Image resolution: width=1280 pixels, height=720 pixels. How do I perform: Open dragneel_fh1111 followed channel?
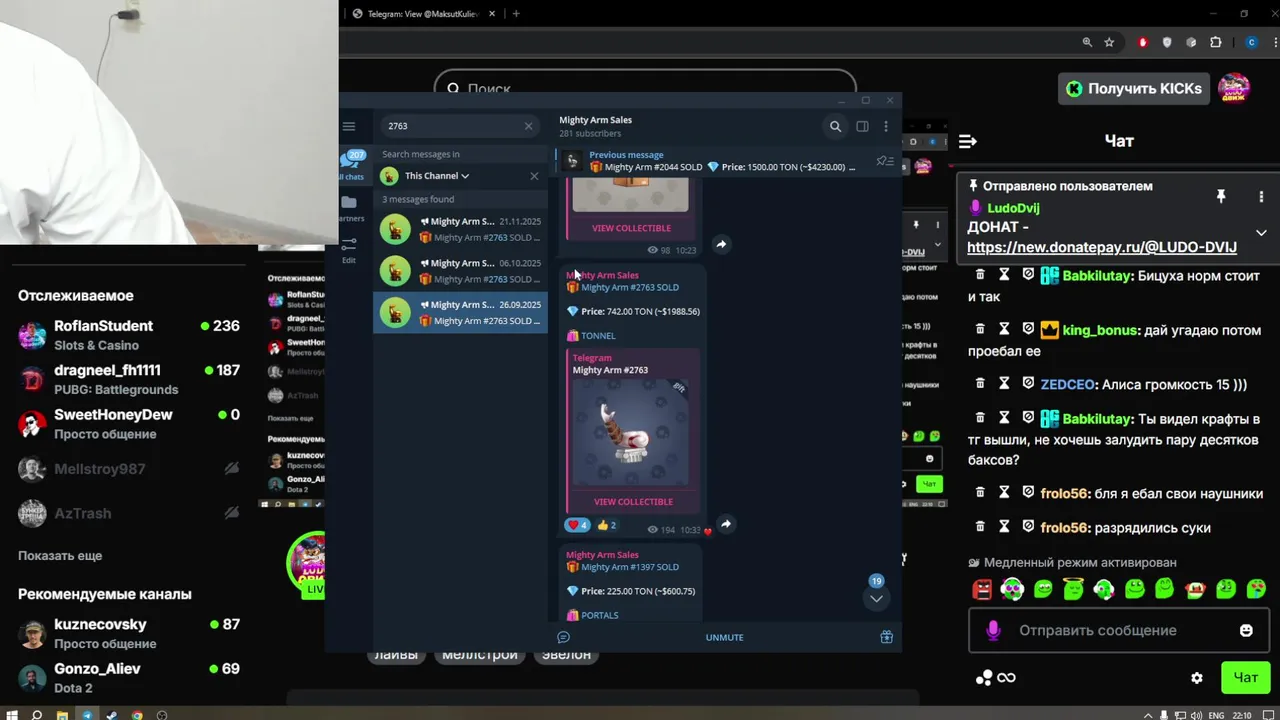128,379
